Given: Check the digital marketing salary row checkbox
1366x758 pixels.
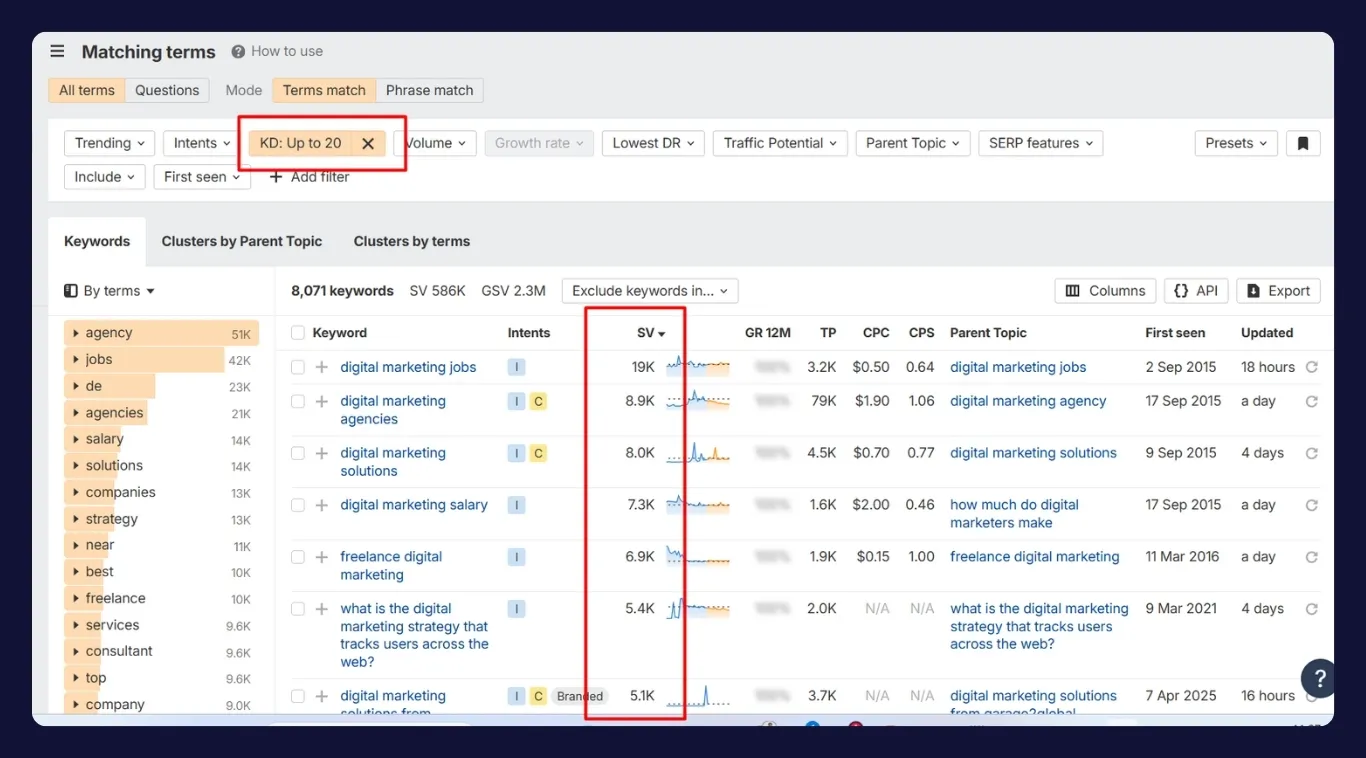Looking at the screenshot, I should click(x=298, y=505).
